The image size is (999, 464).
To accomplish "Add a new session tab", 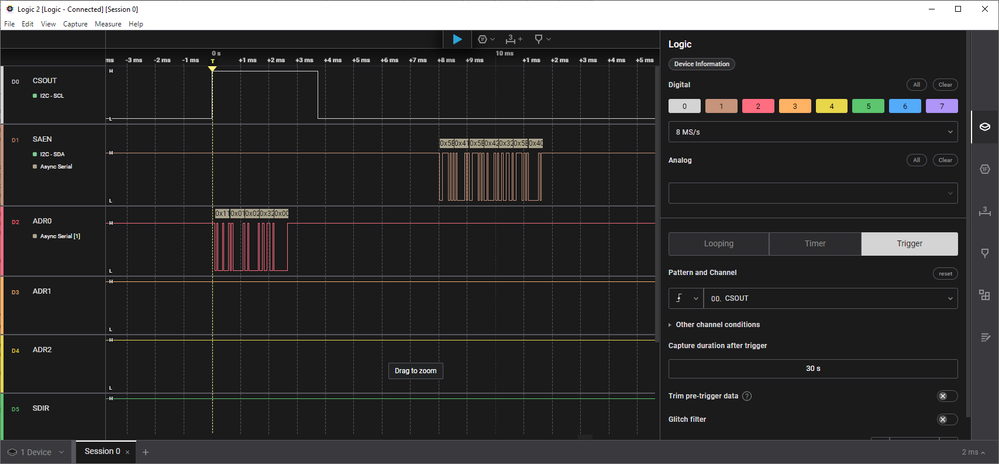I will pyautogui.click(x=145, y=452).
